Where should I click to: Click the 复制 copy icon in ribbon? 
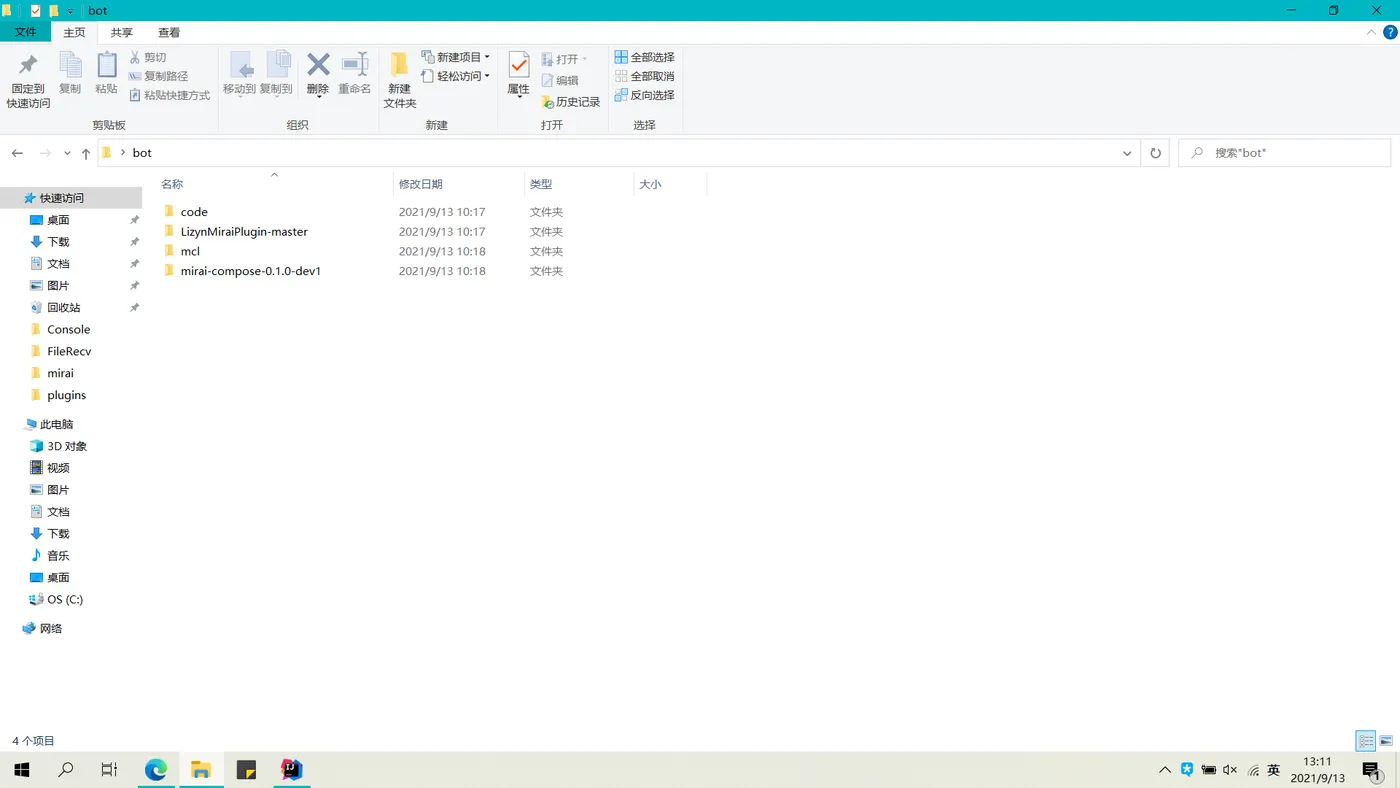[70, 66]
